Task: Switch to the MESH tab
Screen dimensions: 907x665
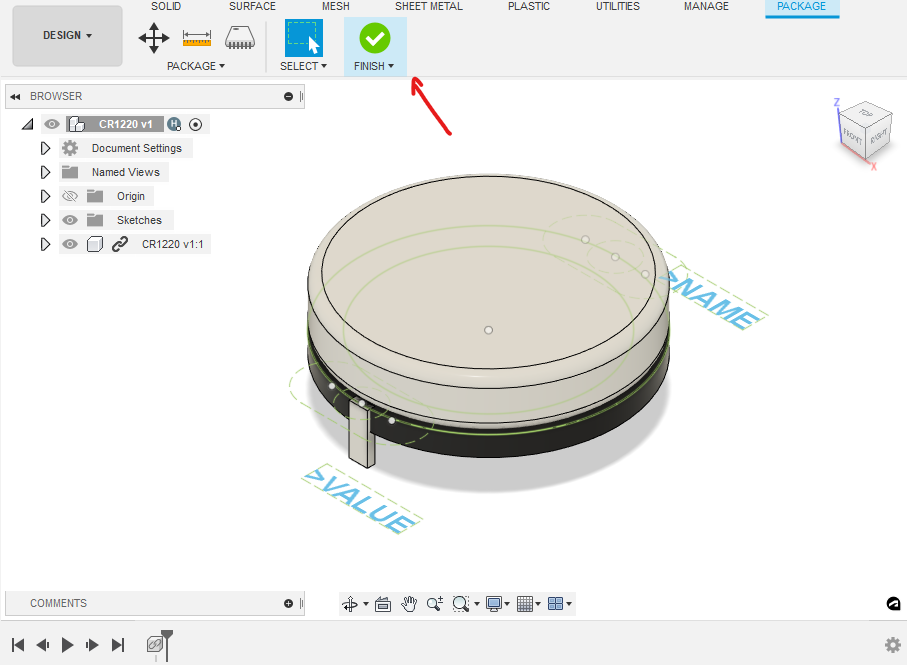Action: click(x=335, y=6)
